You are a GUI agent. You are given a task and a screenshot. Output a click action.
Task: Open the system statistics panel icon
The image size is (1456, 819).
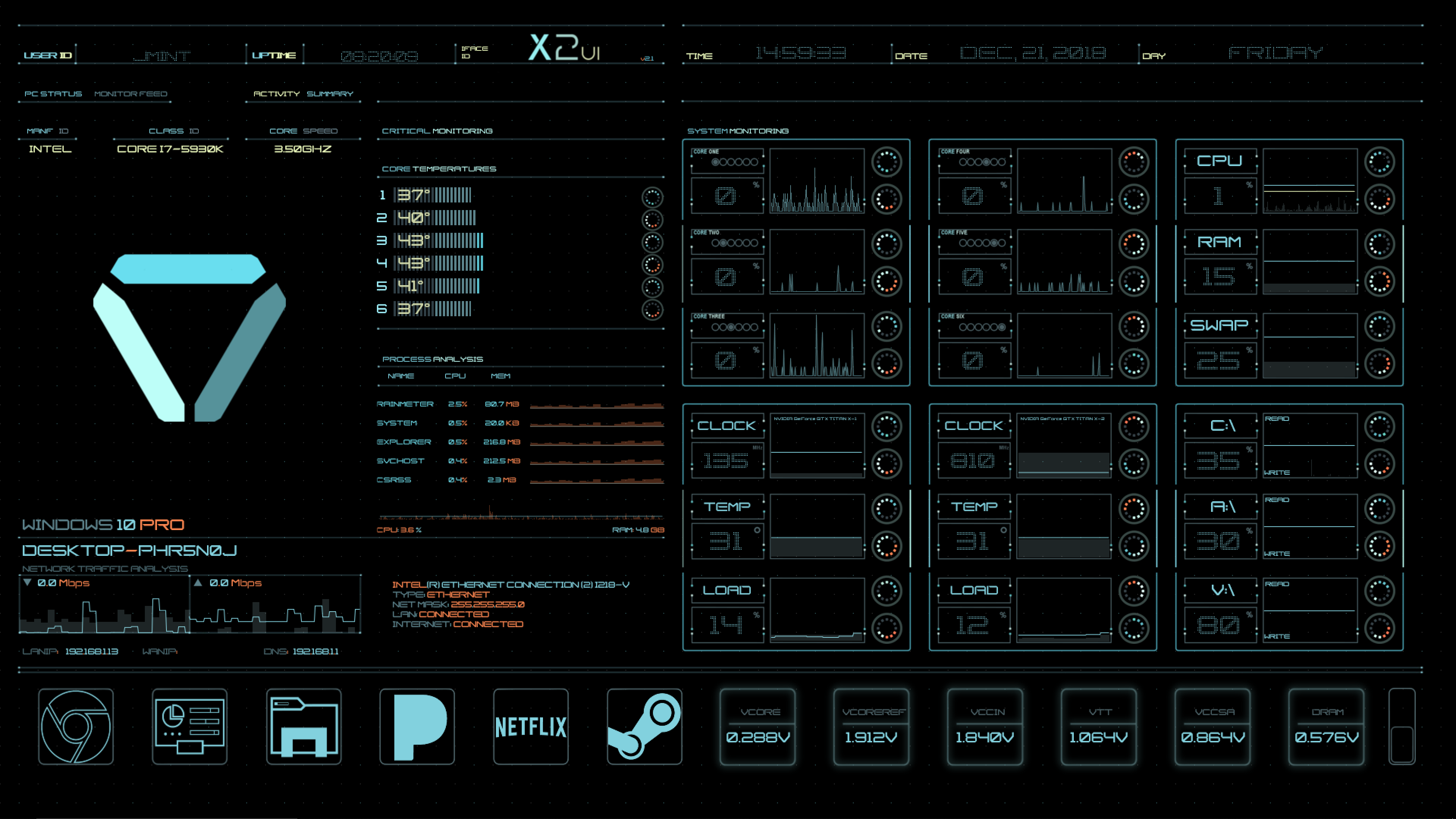coord(189,727)
